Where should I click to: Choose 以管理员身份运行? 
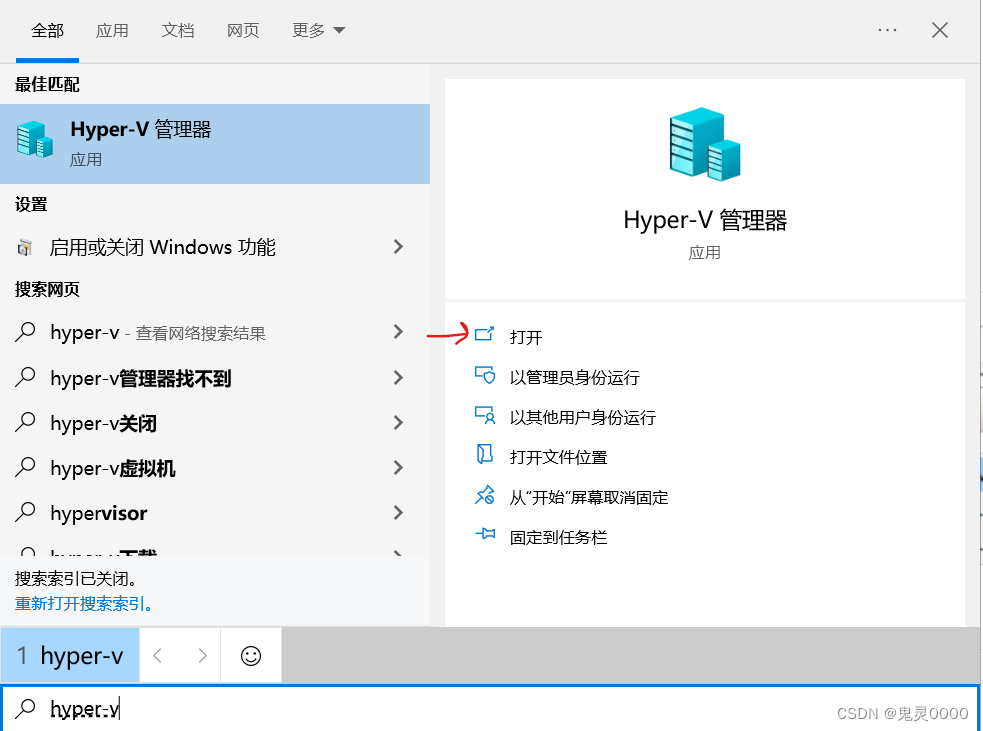tap(575, 377)
